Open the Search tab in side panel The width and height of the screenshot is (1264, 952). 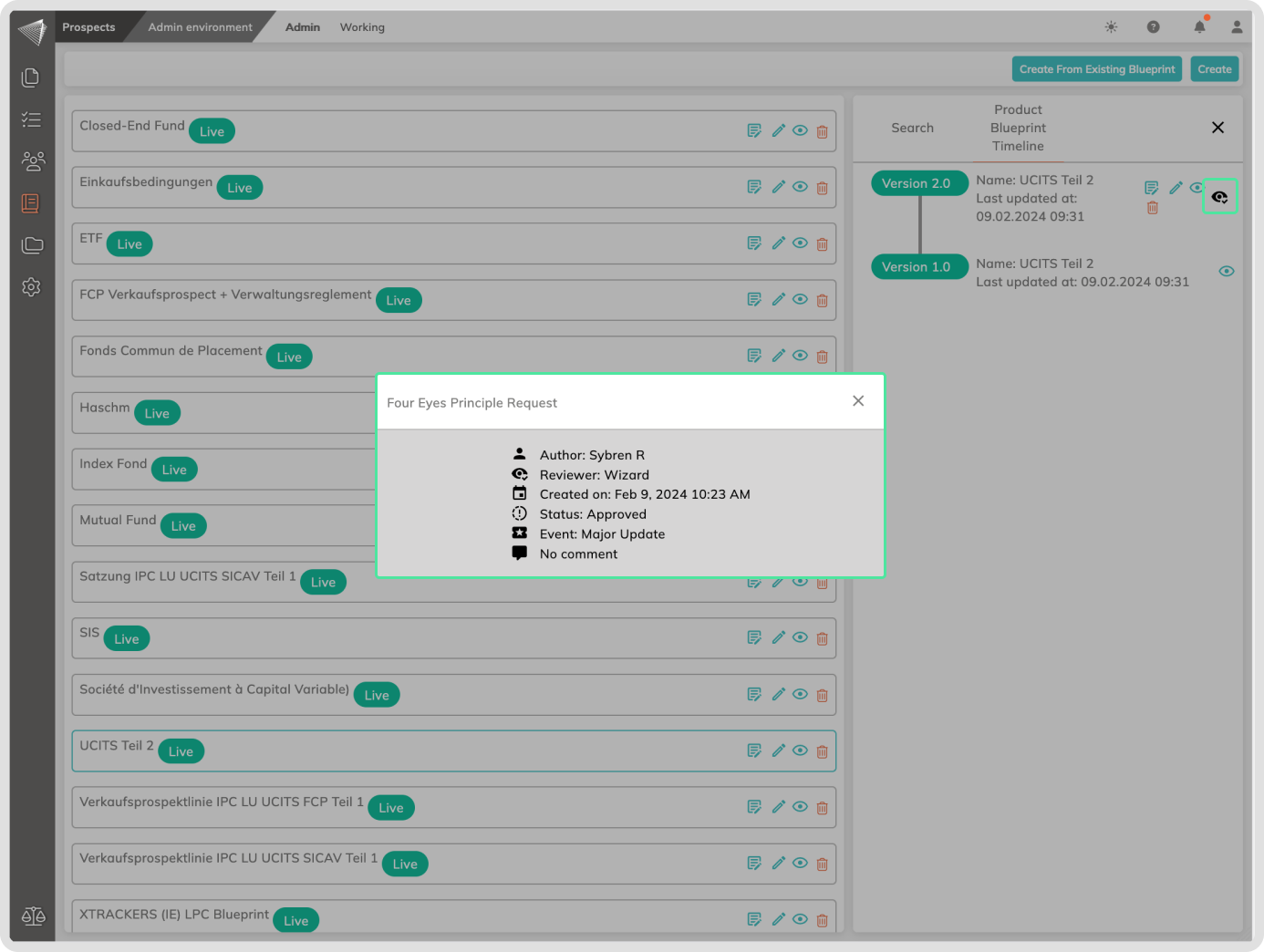pos(912,128)
